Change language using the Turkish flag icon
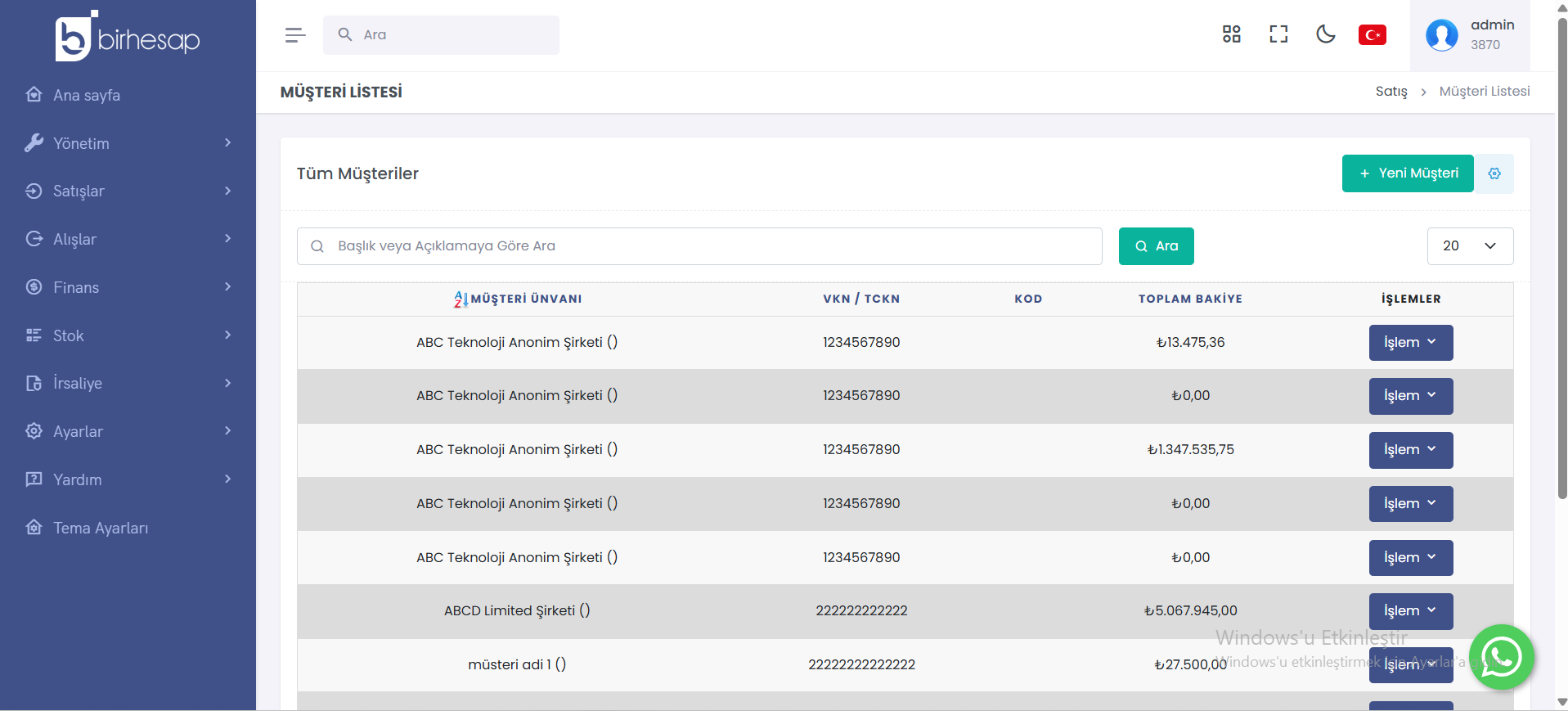1568x711 pixels. (1373, 35)
